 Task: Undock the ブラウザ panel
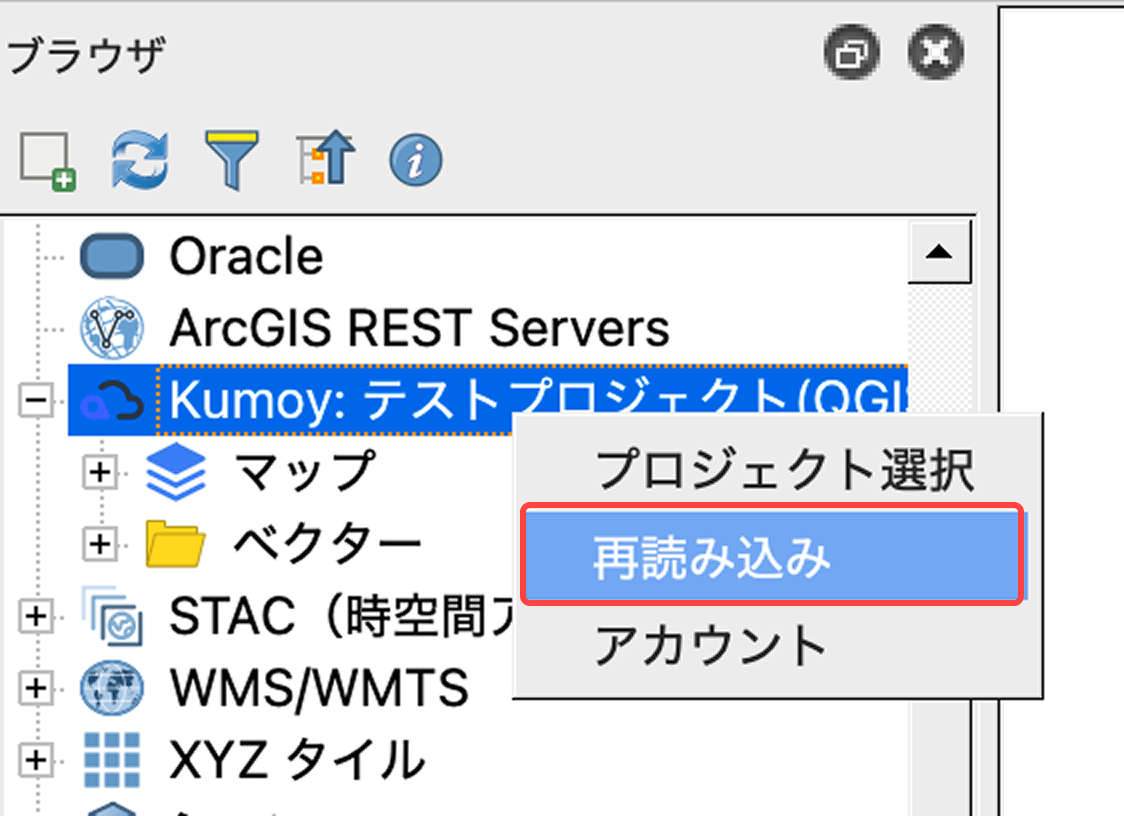tap(851, 53)
